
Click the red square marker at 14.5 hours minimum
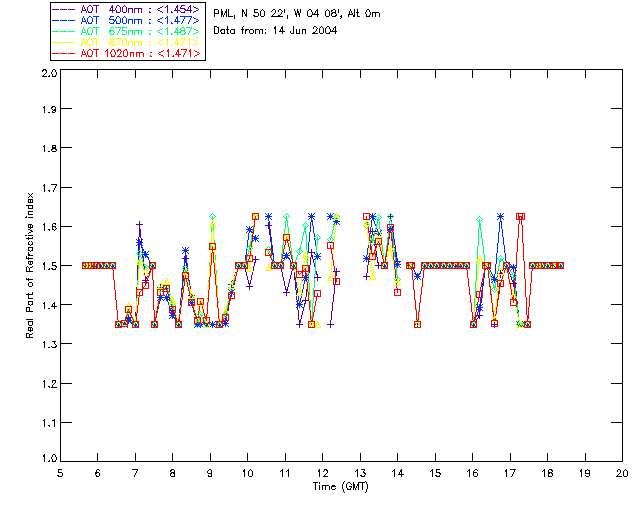(x=418, y=325)
